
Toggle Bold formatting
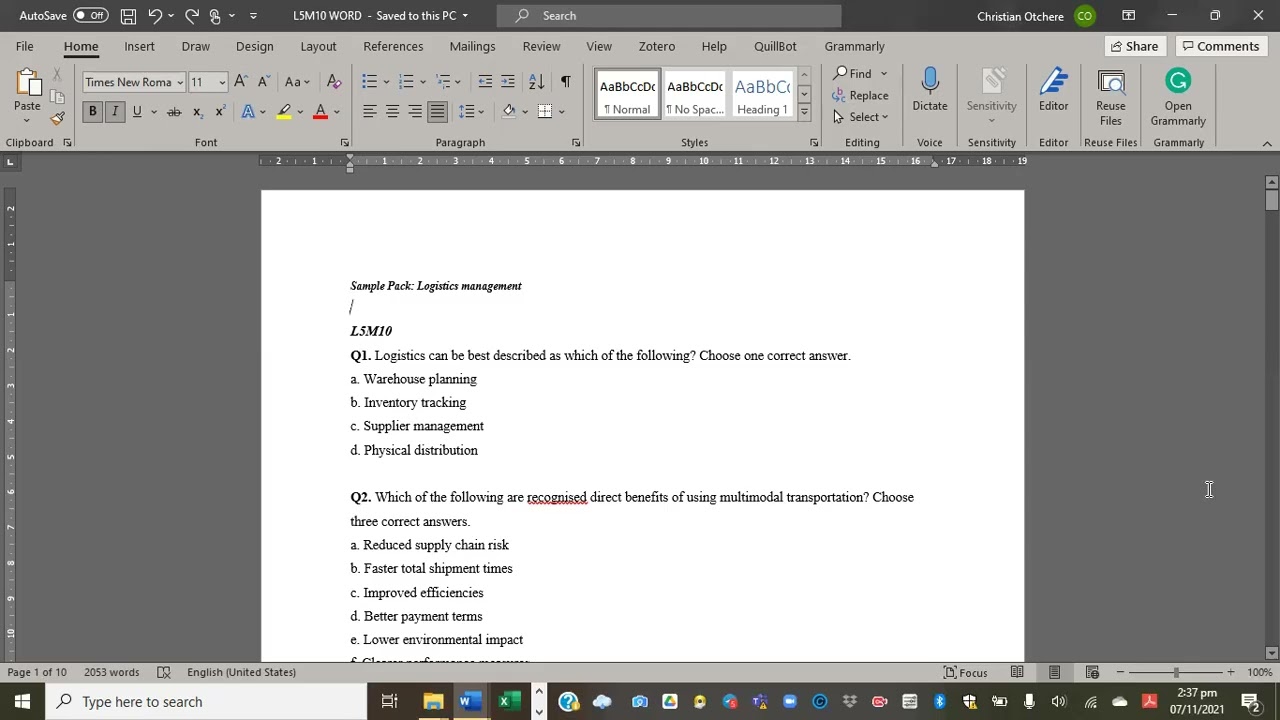[x=92, y=111]
